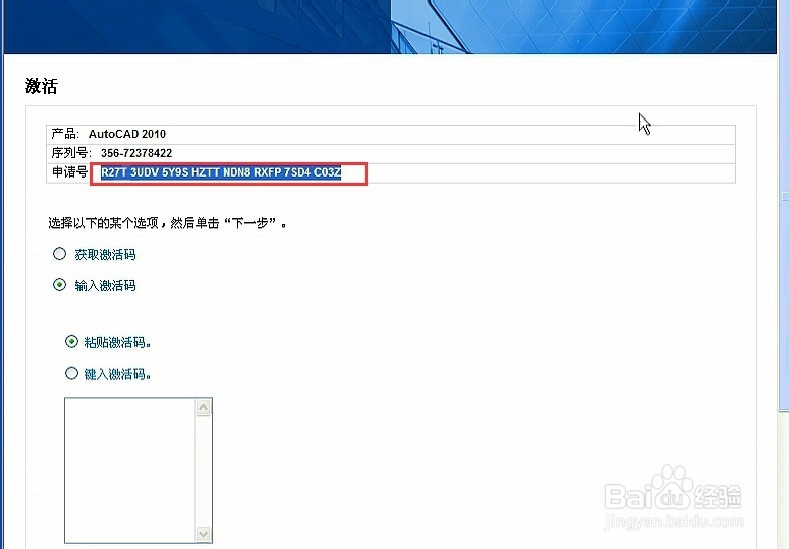Click the text area scroll up arrow
Screen dimensions: 789x549
pos(203,407)
